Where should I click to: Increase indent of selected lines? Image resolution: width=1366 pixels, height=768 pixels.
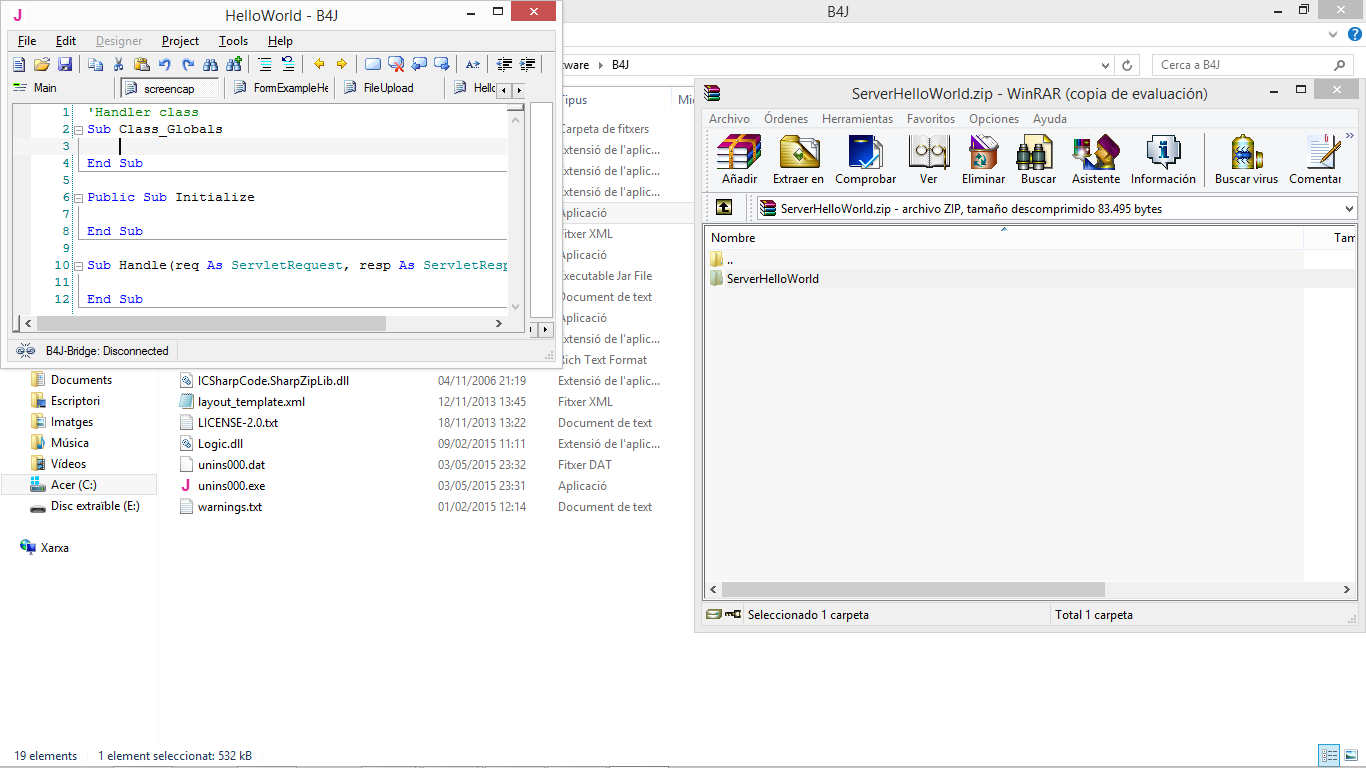click(x=528, y=64)
